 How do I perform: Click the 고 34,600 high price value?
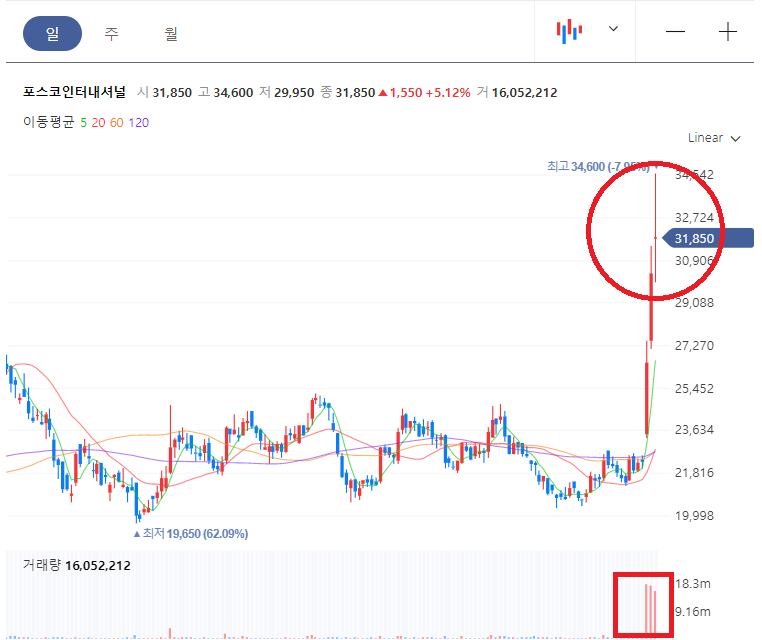pos(225,92)
